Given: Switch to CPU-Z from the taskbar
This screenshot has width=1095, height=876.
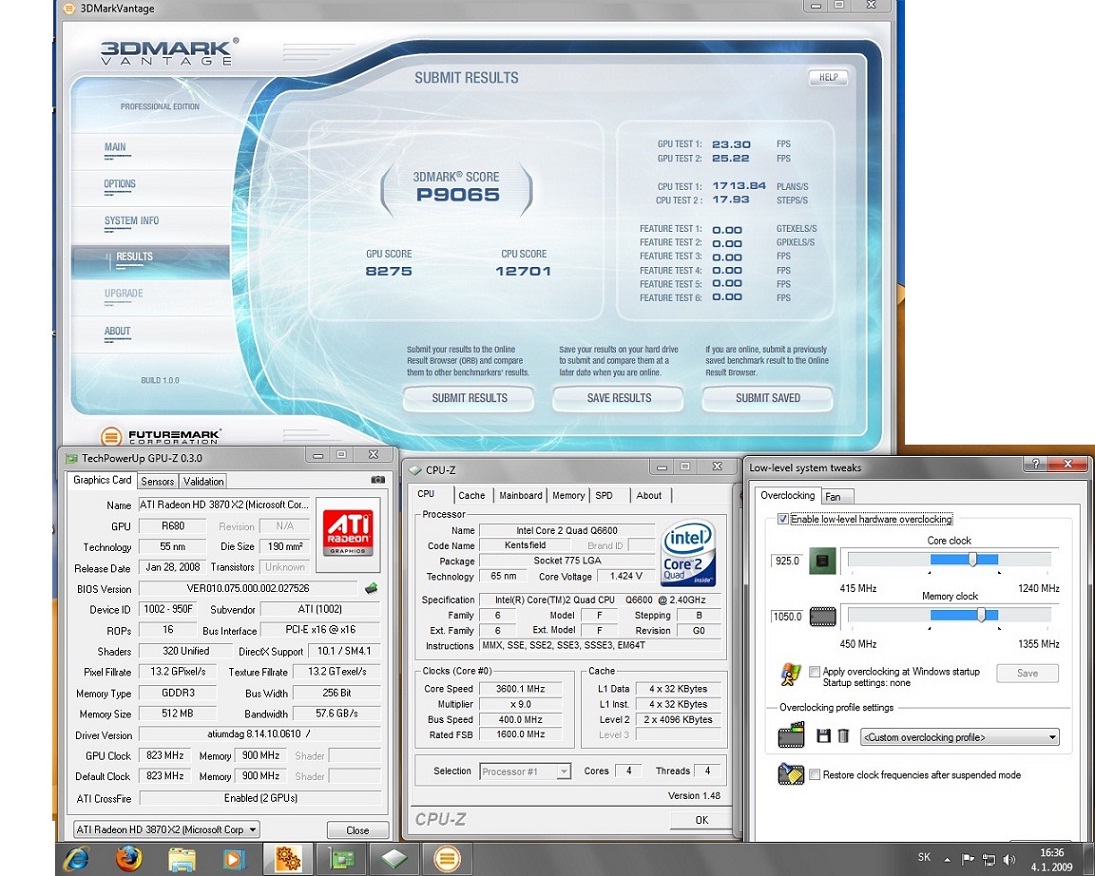Looking at the screenshot, I should (x=394, y=859).
